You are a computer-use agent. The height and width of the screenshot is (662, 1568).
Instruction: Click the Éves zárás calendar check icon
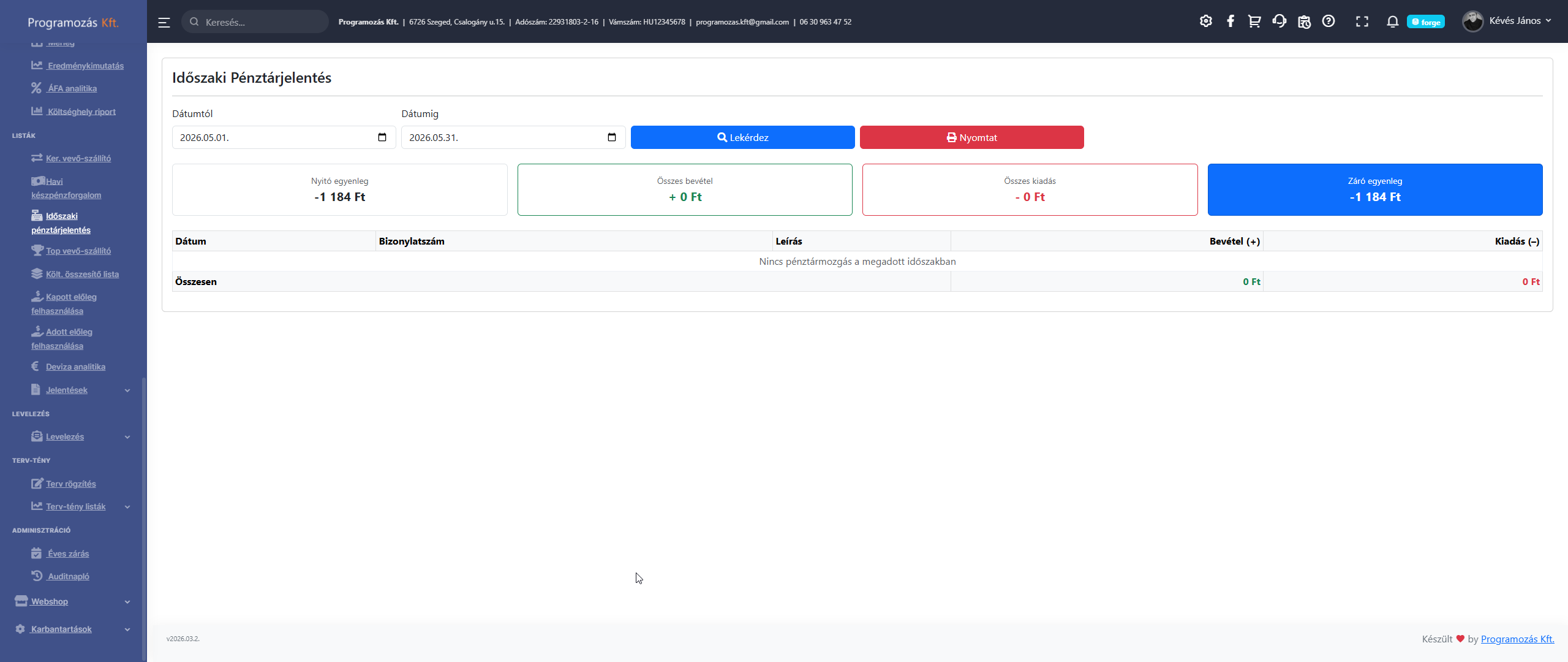pos(36,553)
